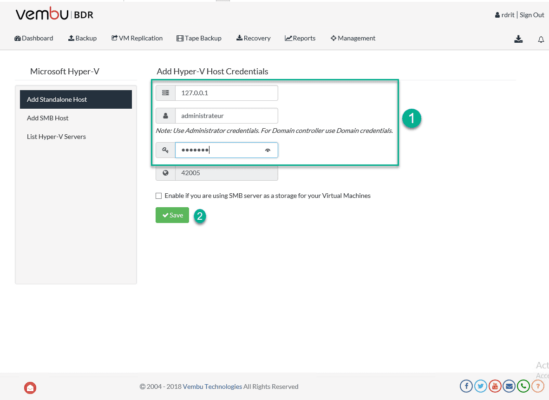
Task: Open the notifications bell
Action: [x=541, y=40]
